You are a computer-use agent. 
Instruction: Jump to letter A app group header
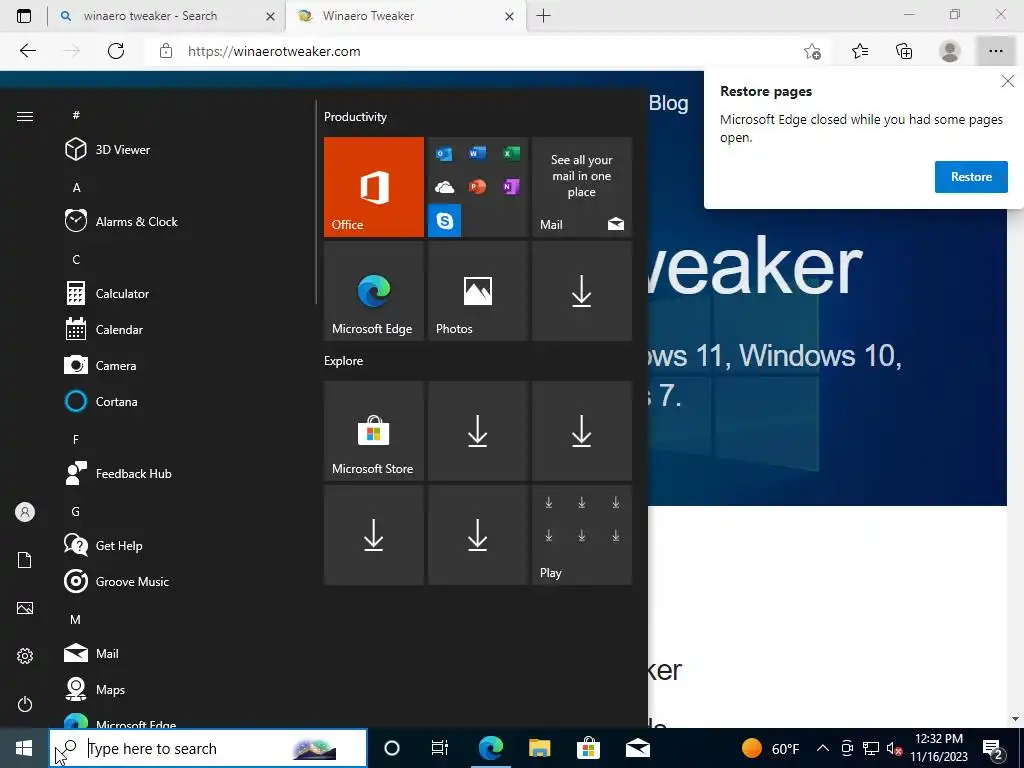[x=76, y=187]
